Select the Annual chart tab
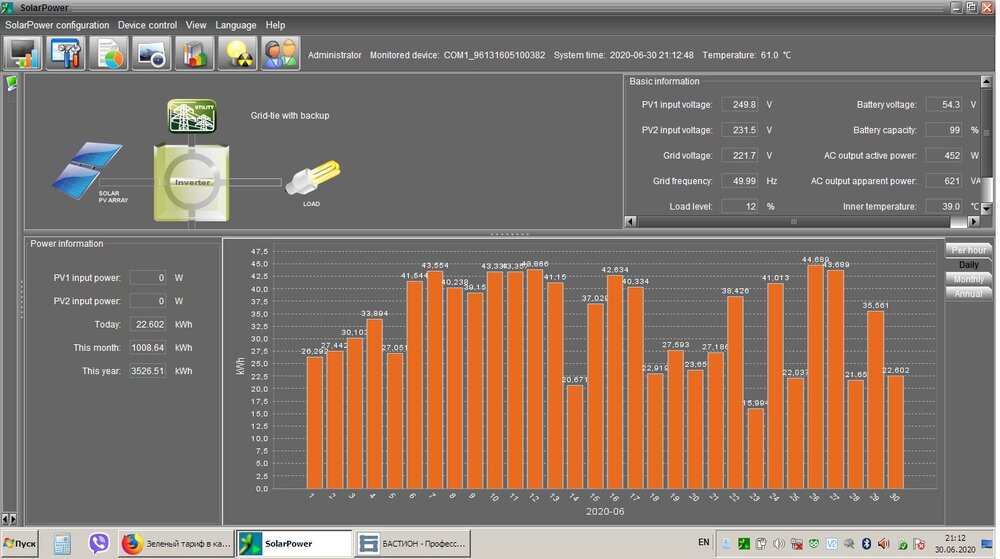Screen dimensions: 1000x559 coord(968,294)
